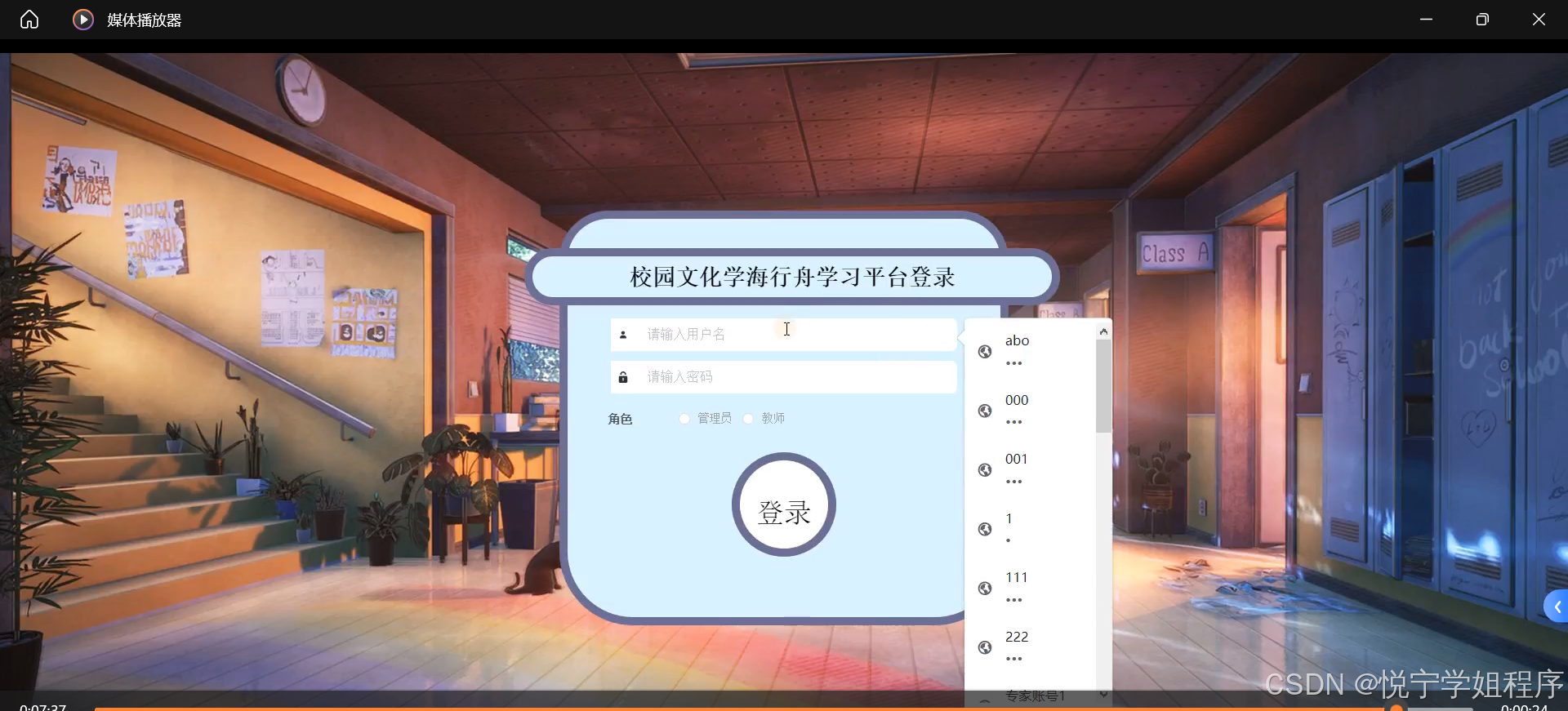Close the media player window
1568x711 pixels.
1539,20
